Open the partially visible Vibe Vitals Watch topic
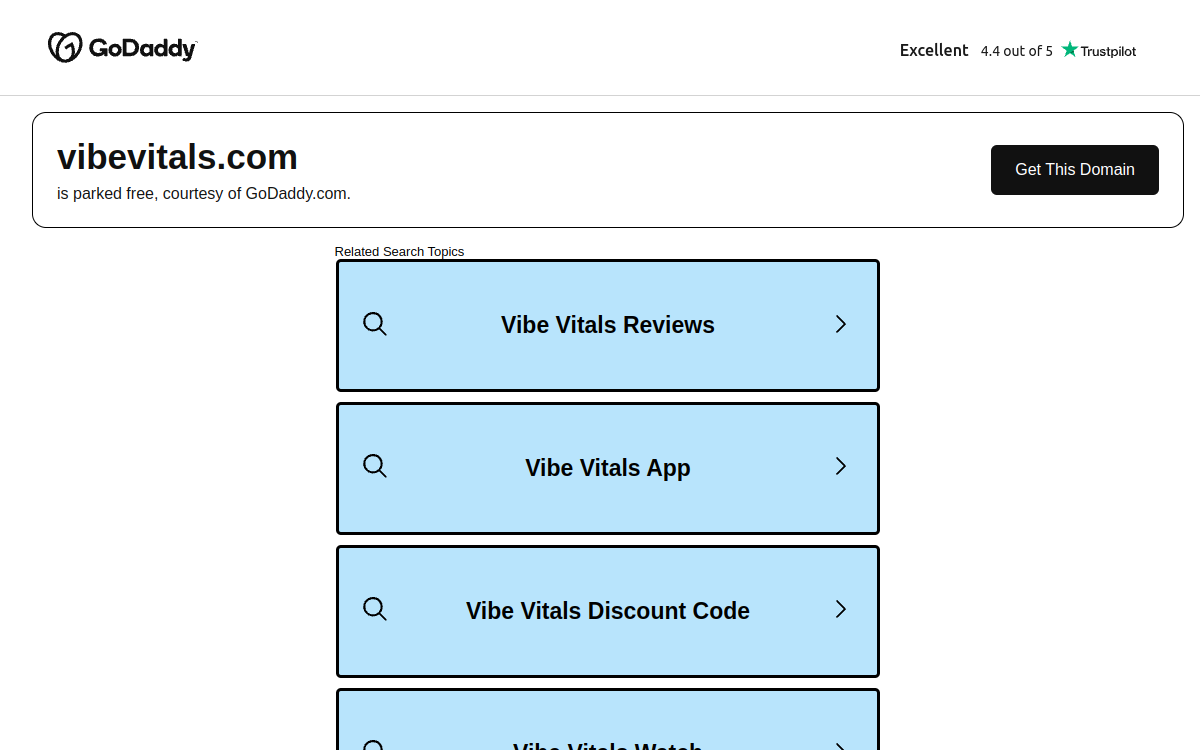Screen dimensions: 1200x750 [x=608, y=719]
